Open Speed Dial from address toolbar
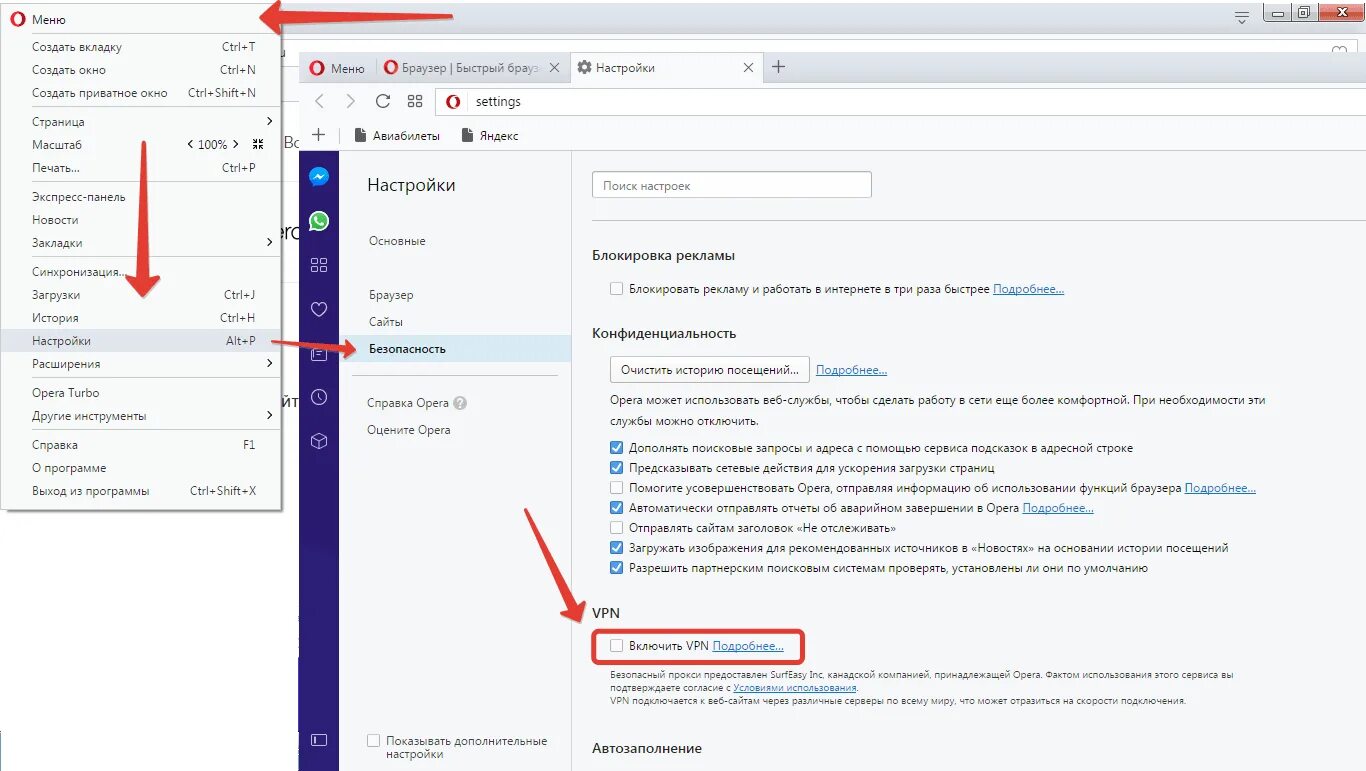The image size is (1366, 771). [x=415, y=101]
